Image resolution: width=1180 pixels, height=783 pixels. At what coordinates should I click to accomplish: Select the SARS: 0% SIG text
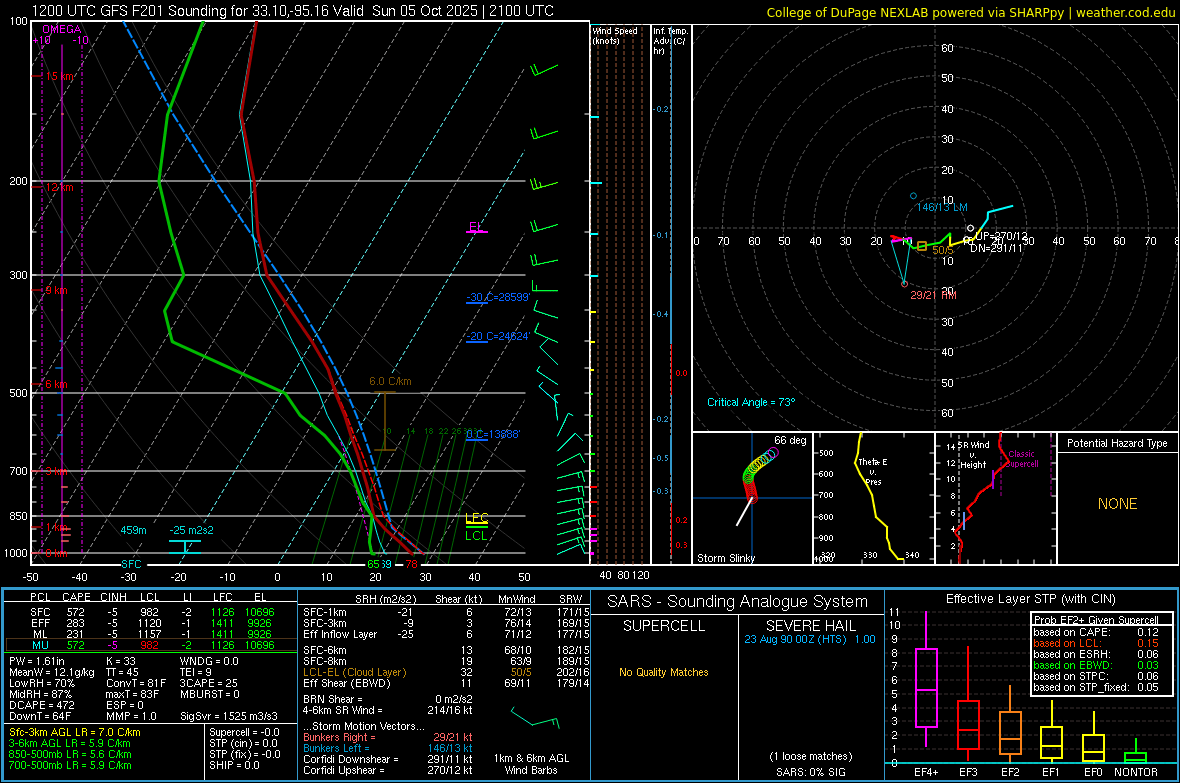810,772
